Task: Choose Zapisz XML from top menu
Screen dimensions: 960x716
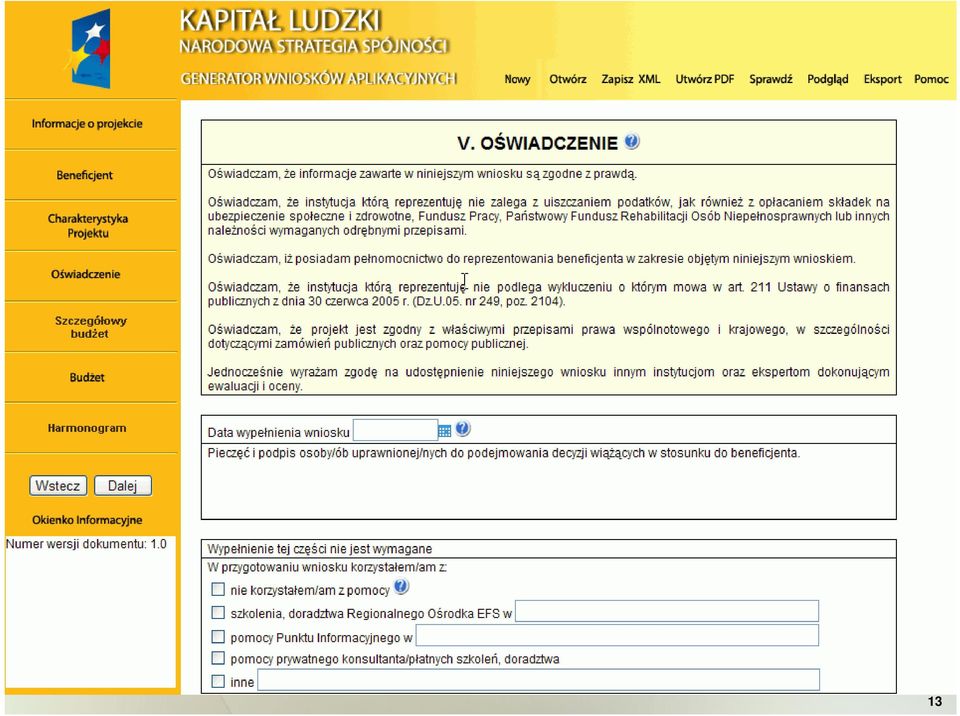Action: click(x=631, y=79)
